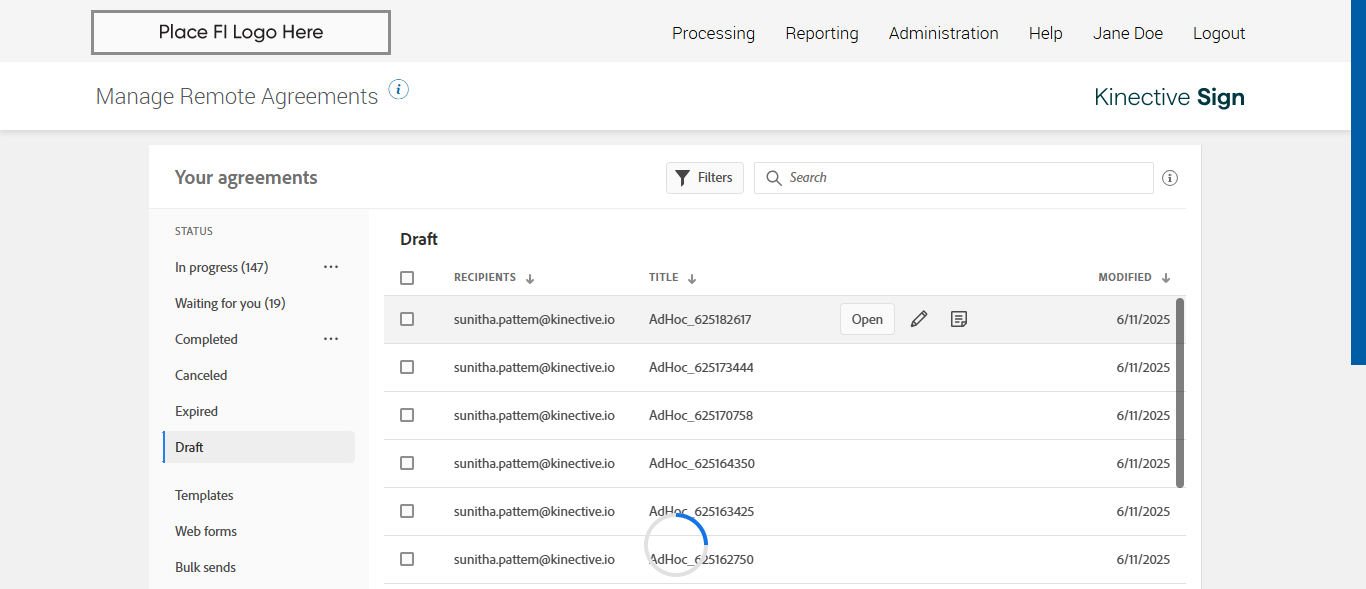Select the checkbox for AdHoc_625164350
This screenshot has height=589, width=1366.
[407, 463]
